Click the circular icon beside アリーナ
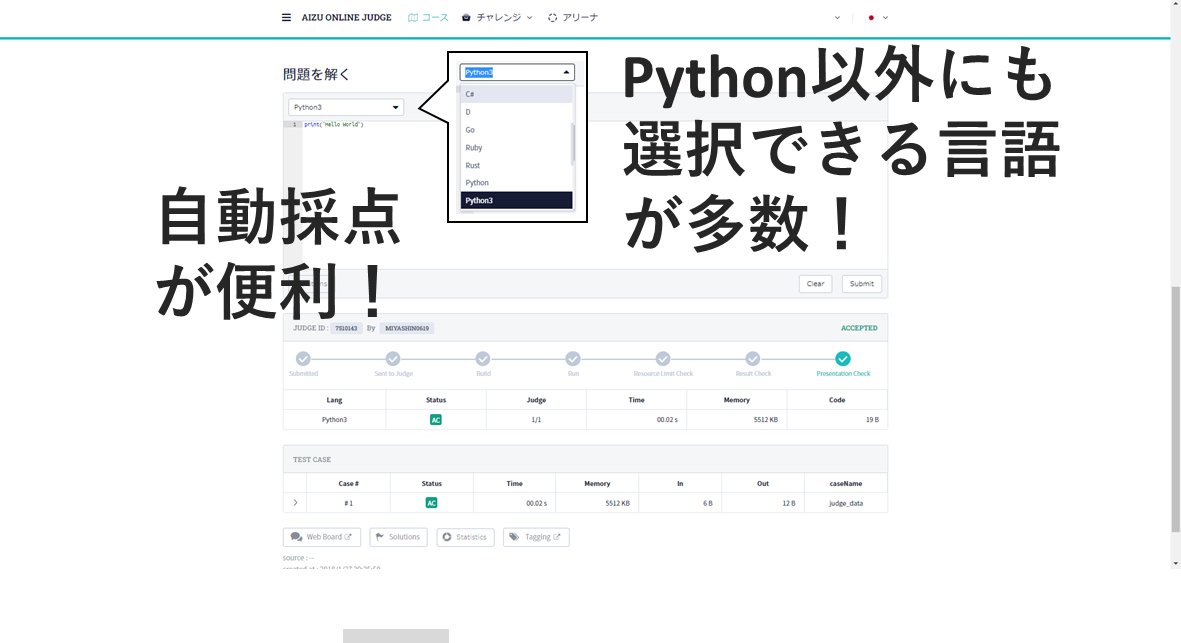The height and width of the screenshot is (643, 1181). coord(553,17)
